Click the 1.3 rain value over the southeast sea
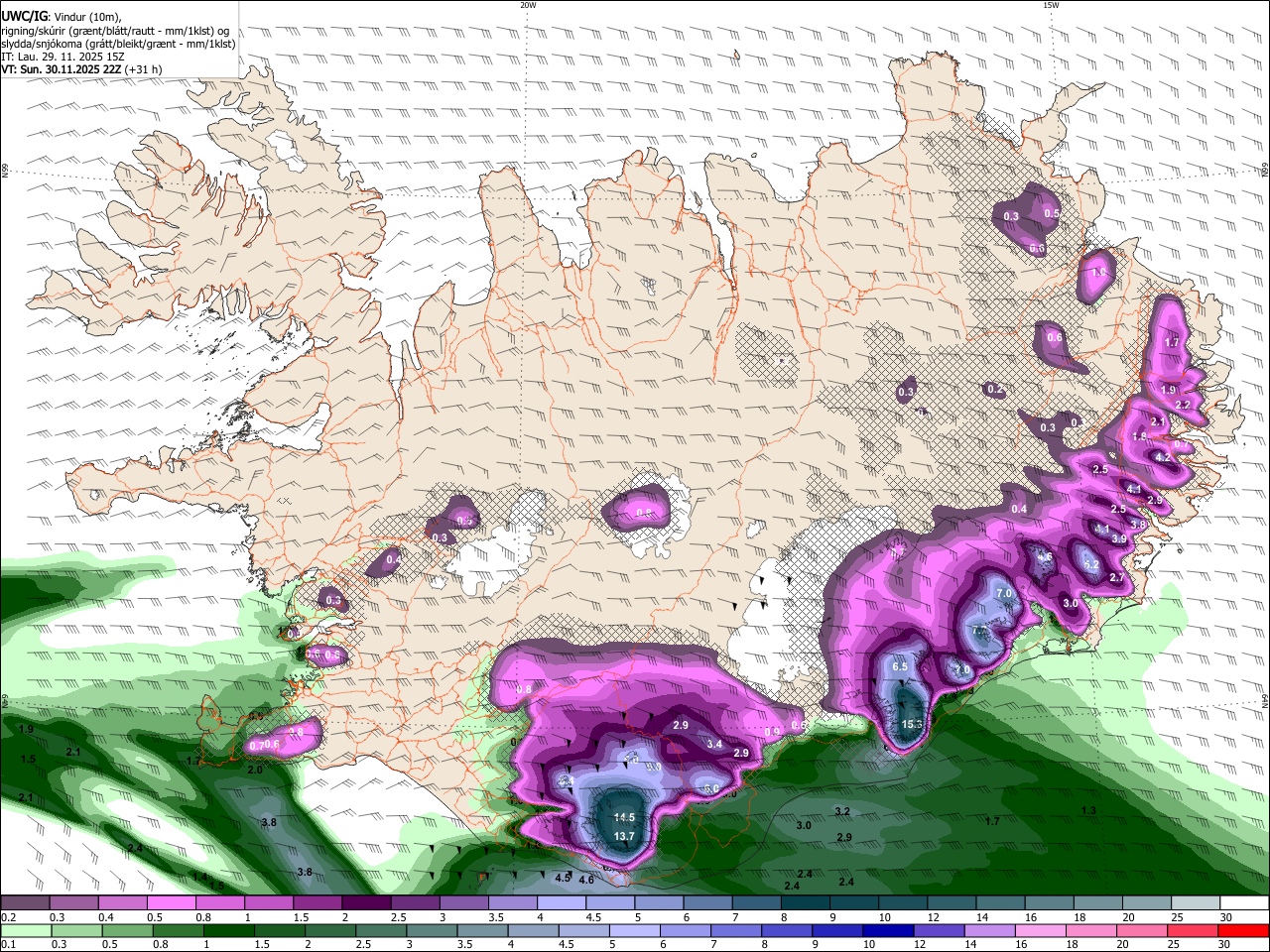 pyautogui.click(x=1088, y=810)
